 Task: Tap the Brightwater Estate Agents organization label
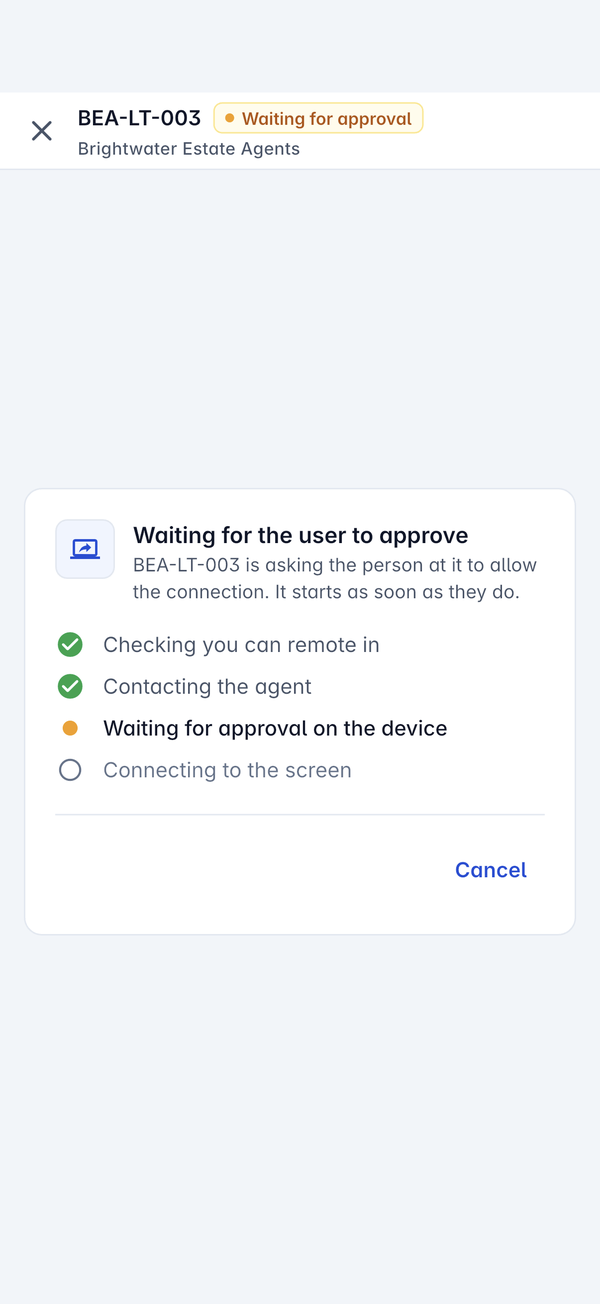coord(189,149)
